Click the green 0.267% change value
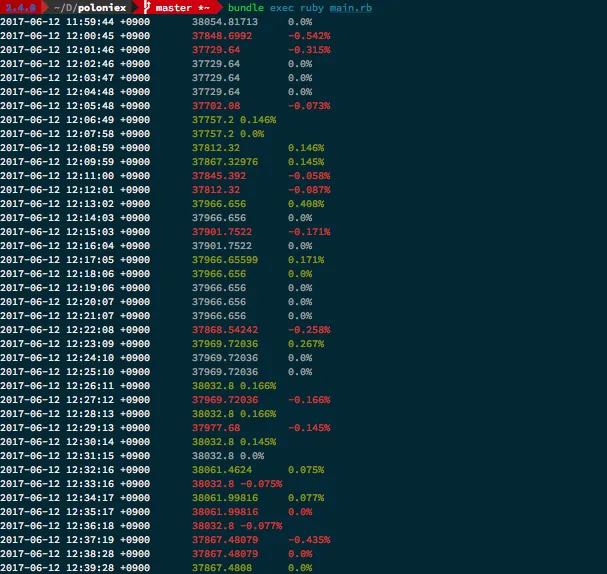The image size is (607, 574). click(305, 343)
